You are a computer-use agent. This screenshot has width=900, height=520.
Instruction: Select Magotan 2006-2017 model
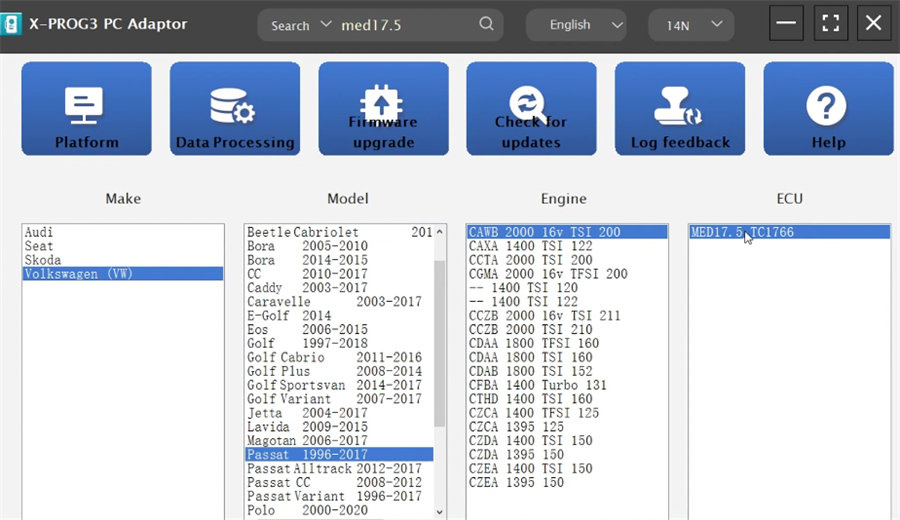tap(339, 440)
